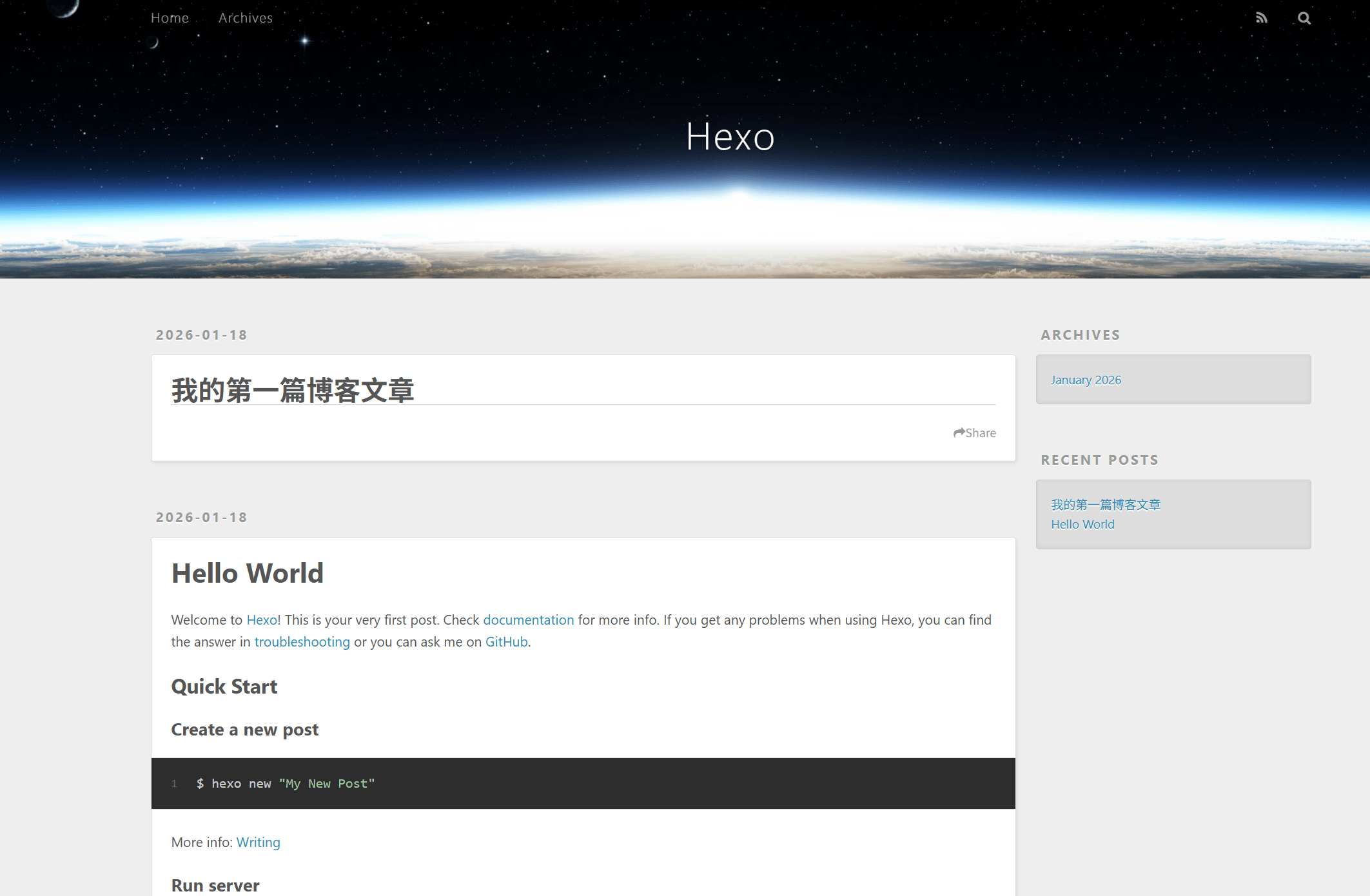Click the Share arrow icon
This screenshot has height=896, width=1370.
tap(959, 433)
